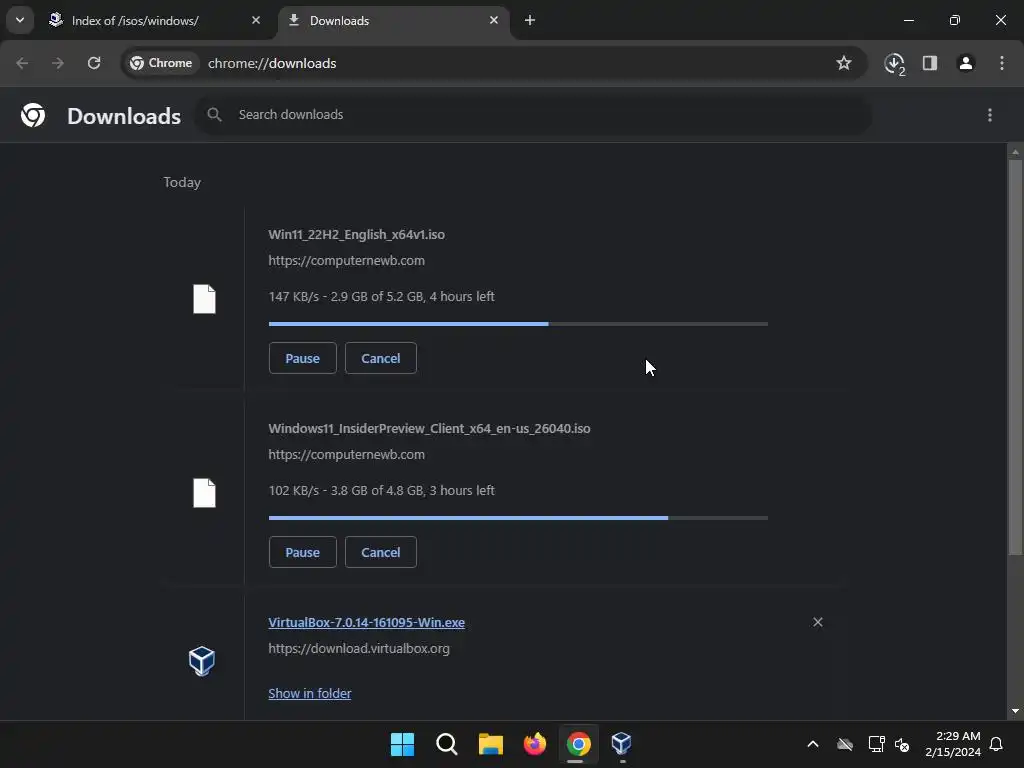
Task: Open a new tab with plus button
Action: pyautogui.click(x=530, y=20)
